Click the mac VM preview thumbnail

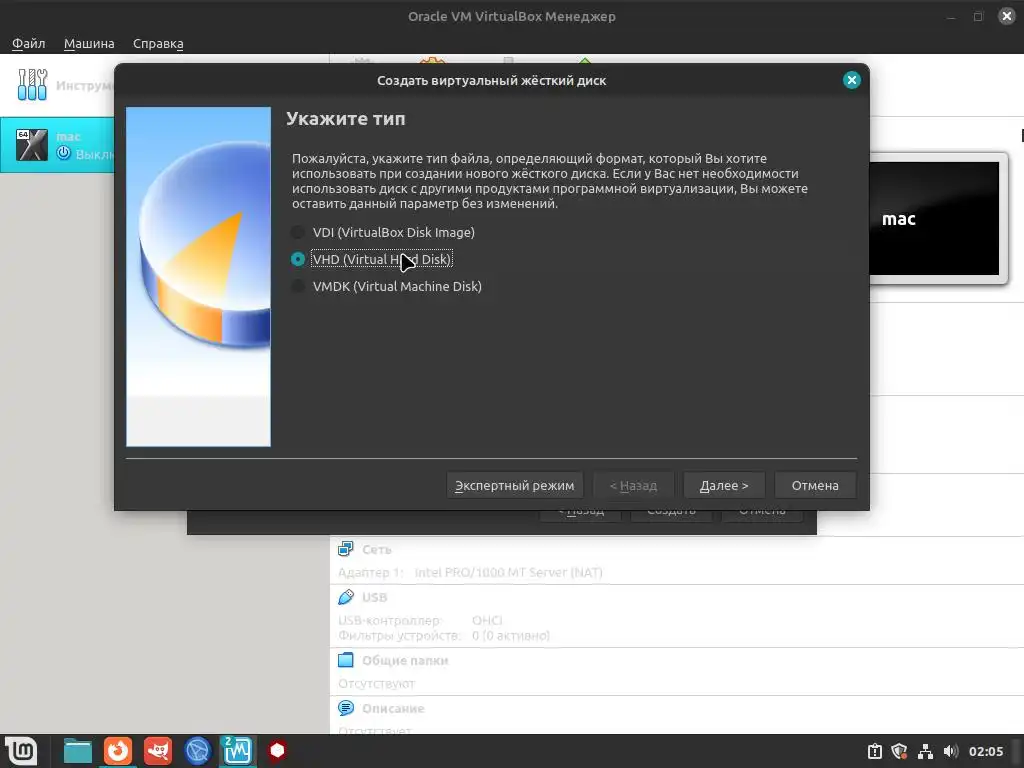click(934, 219)
